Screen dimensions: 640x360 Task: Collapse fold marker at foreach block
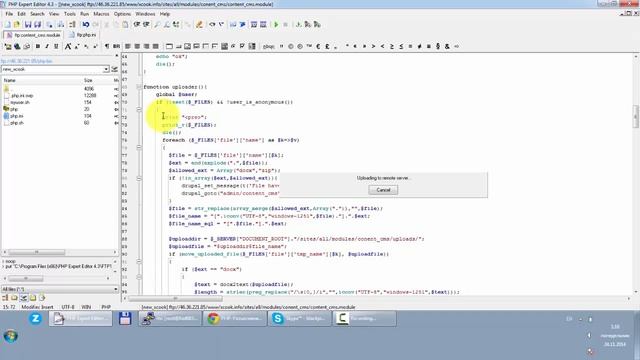(x=139, y=147)
